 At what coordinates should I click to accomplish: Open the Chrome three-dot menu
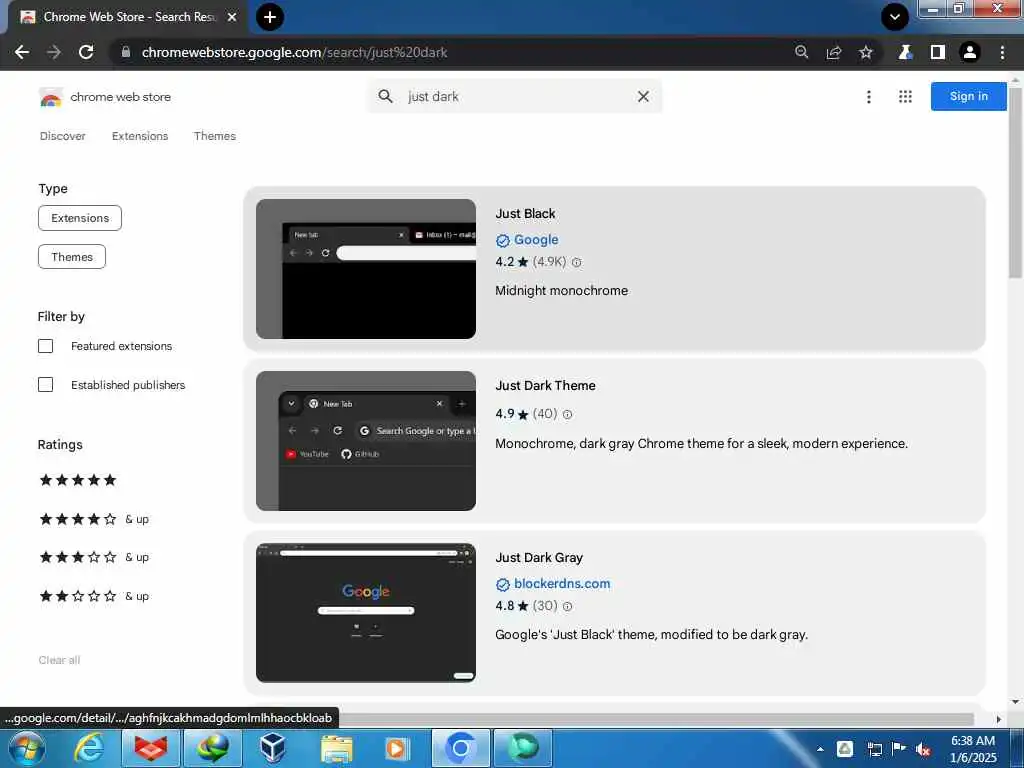pos(1002,52)
